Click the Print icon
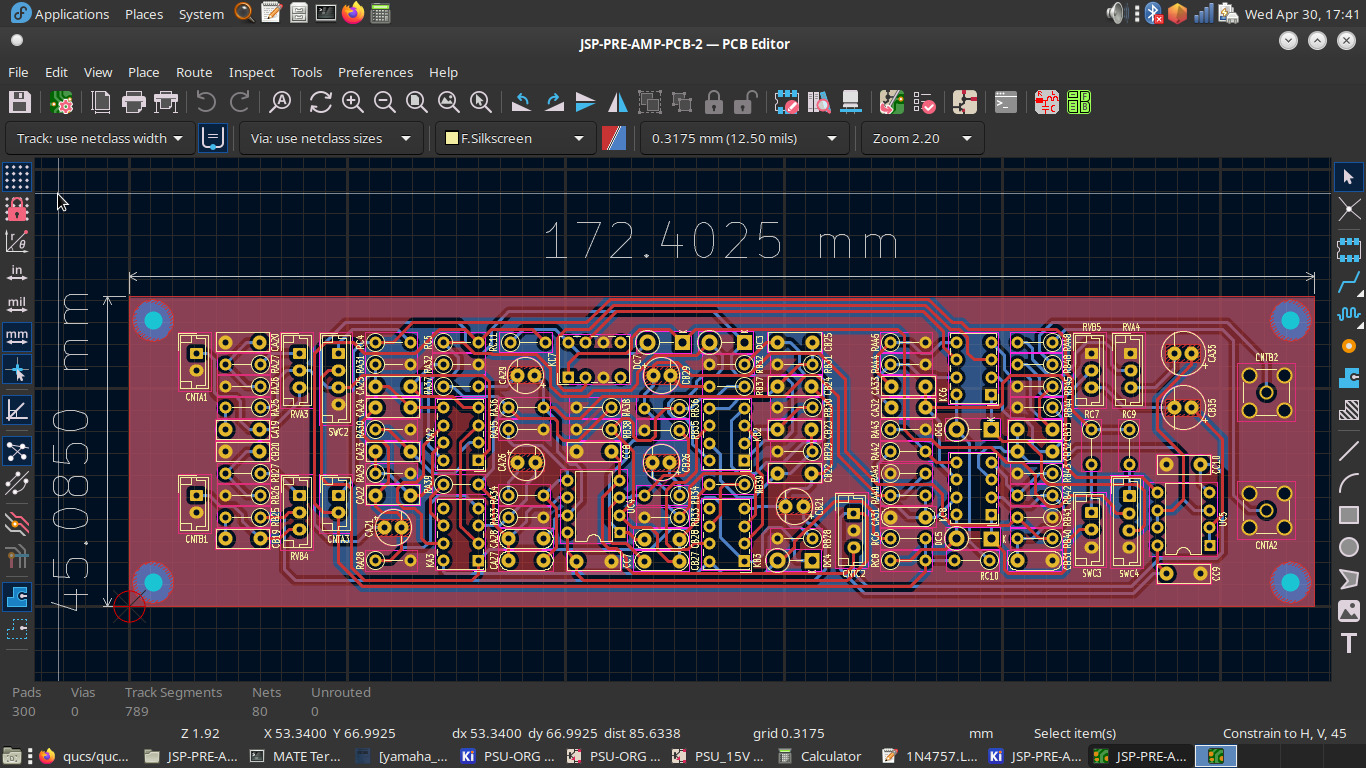The width and height of the screenshot is (1366, 768). click(x=133, y=102)
